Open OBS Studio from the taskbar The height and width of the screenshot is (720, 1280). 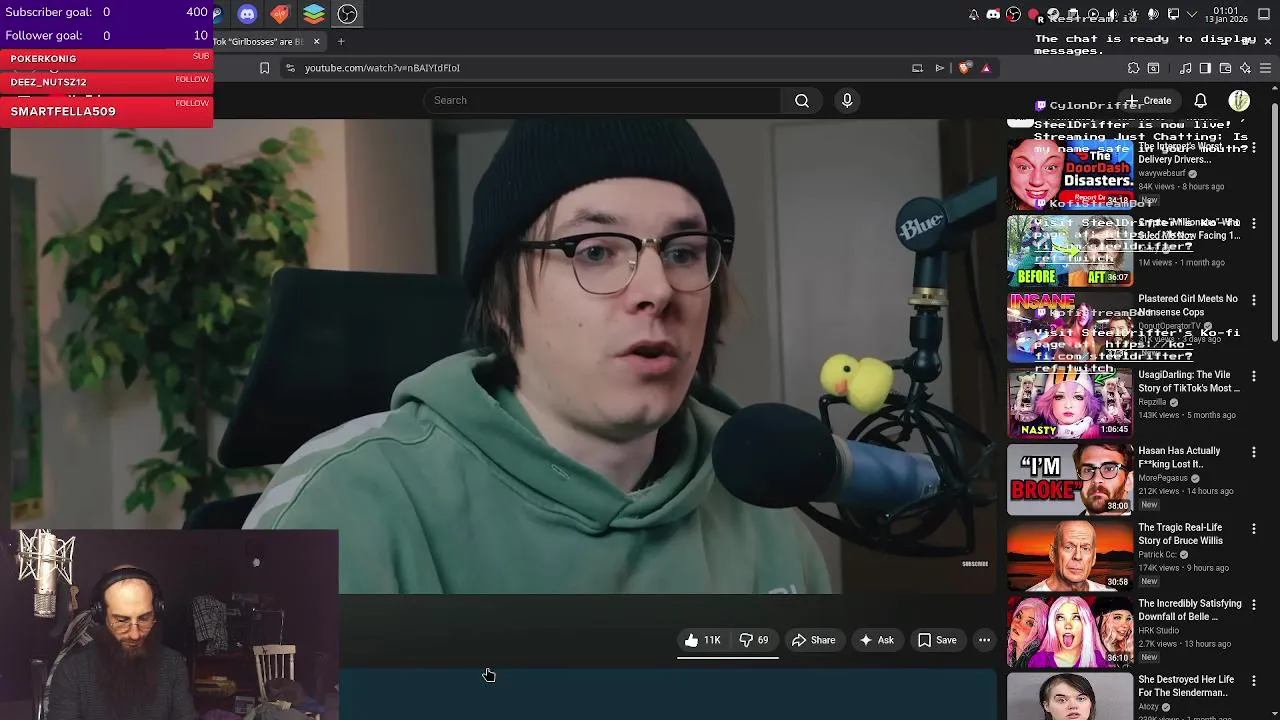click(x=347, y=14)
